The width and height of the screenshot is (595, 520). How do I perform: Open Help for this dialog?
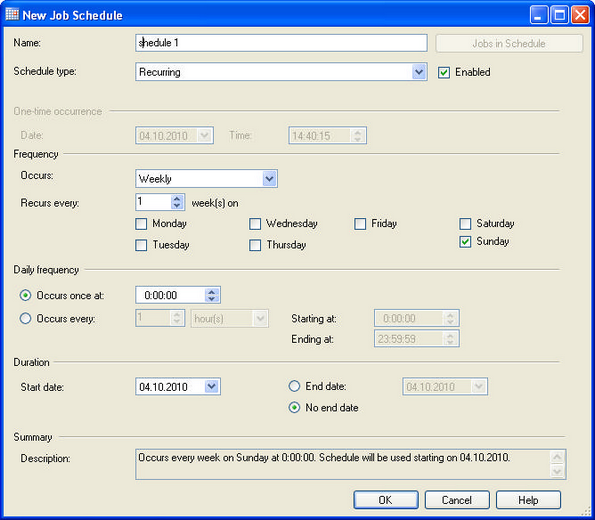528,500
